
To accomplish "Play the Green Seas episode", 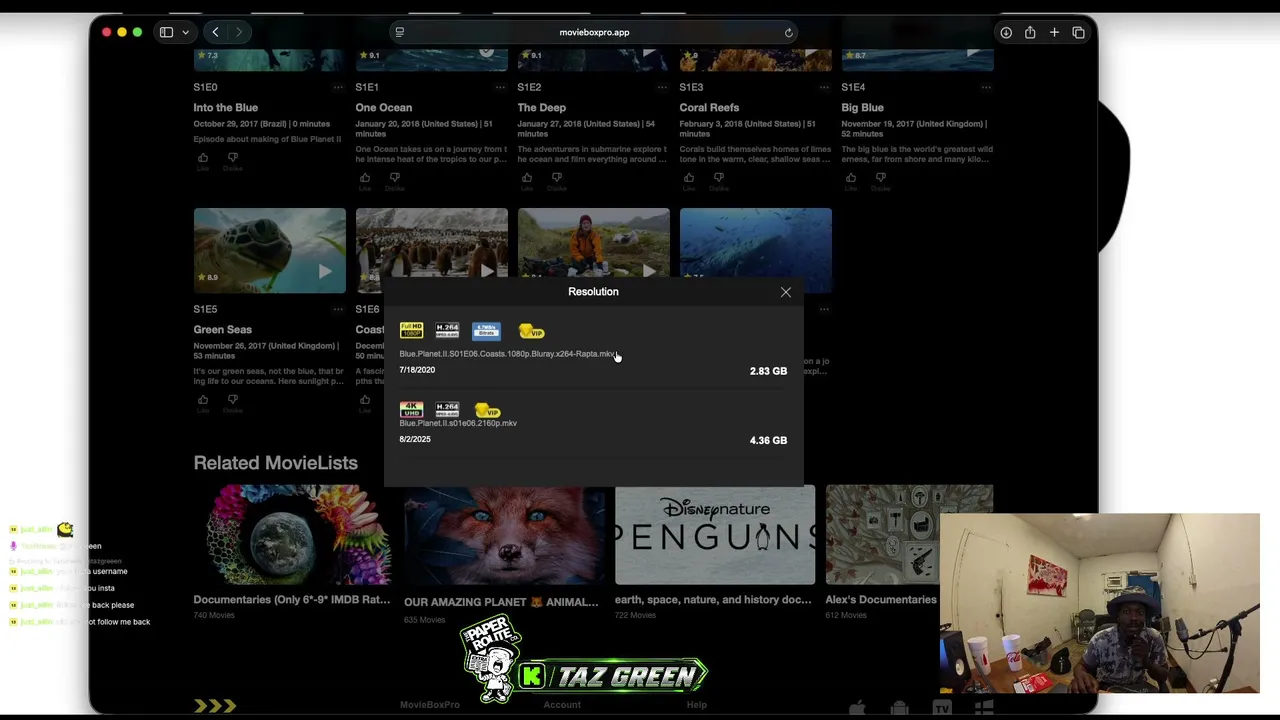I will click(x=324, y=271).
